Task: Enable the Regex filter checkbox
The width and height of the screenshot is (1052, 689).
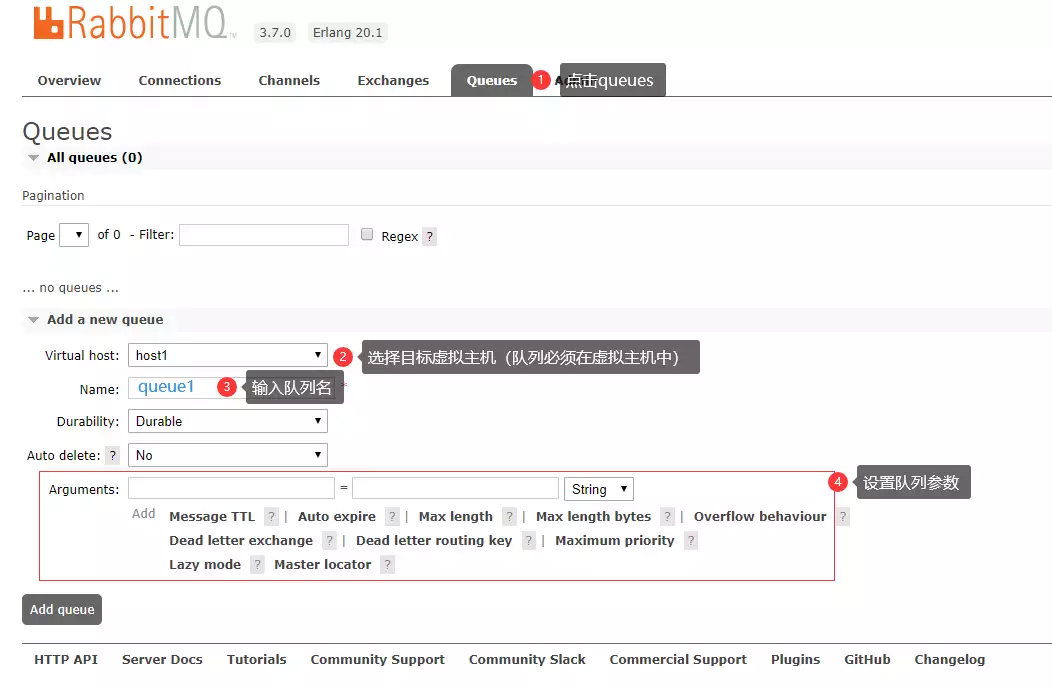Action: (x=367, y=234)
